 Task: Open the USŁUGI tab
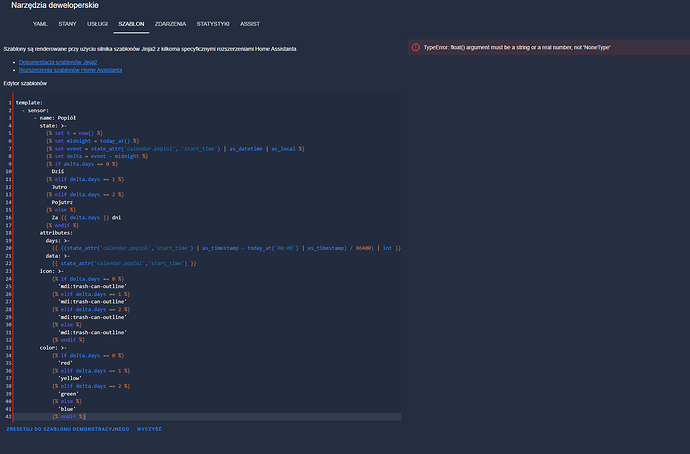point(97,24)
